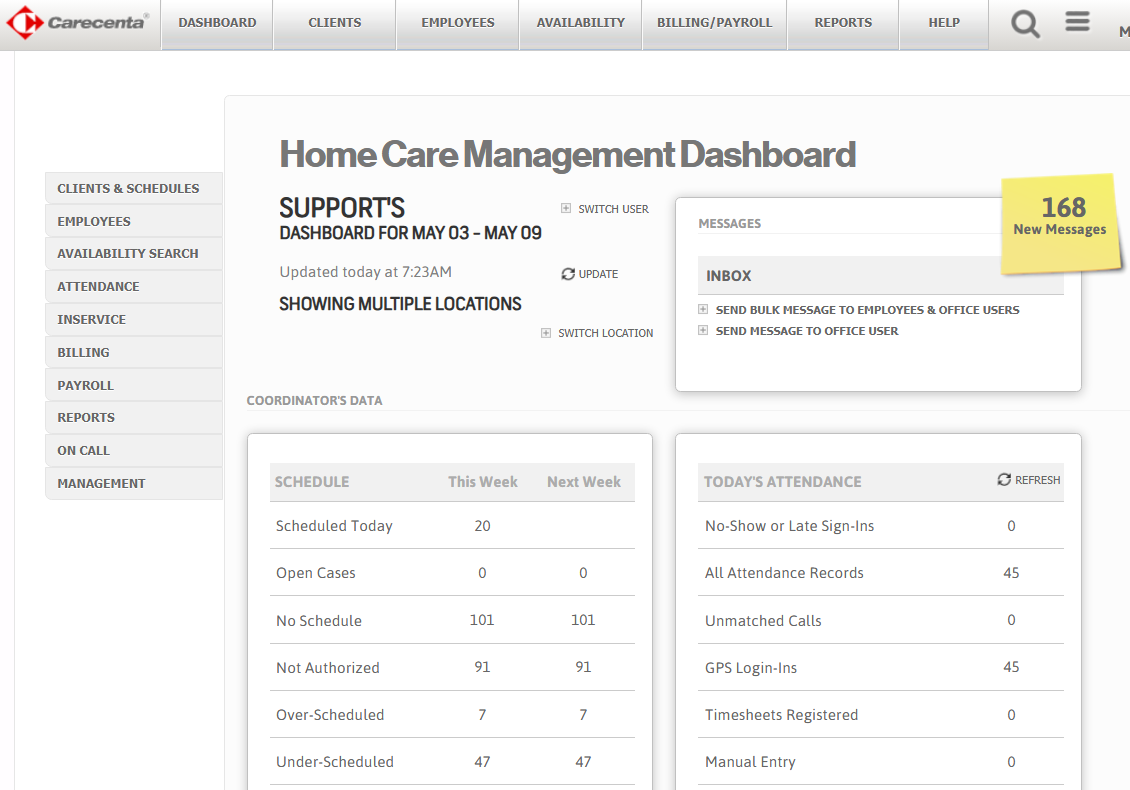Viewport: 1130px width, 790px height.
Task: Open the Availability top menu
Action: point(580,23)
